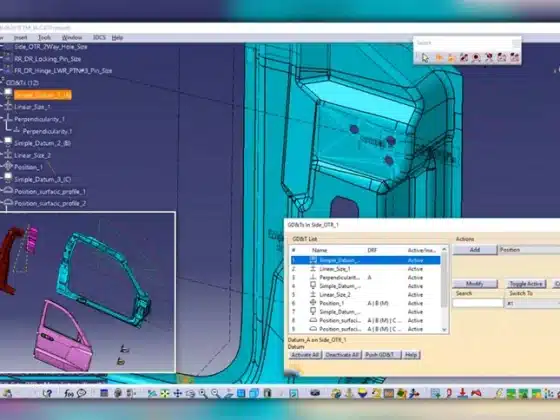Select Position_1 in the spec tree
The height and width of the screenshot is (420, 560).
(x=28, y=167)
